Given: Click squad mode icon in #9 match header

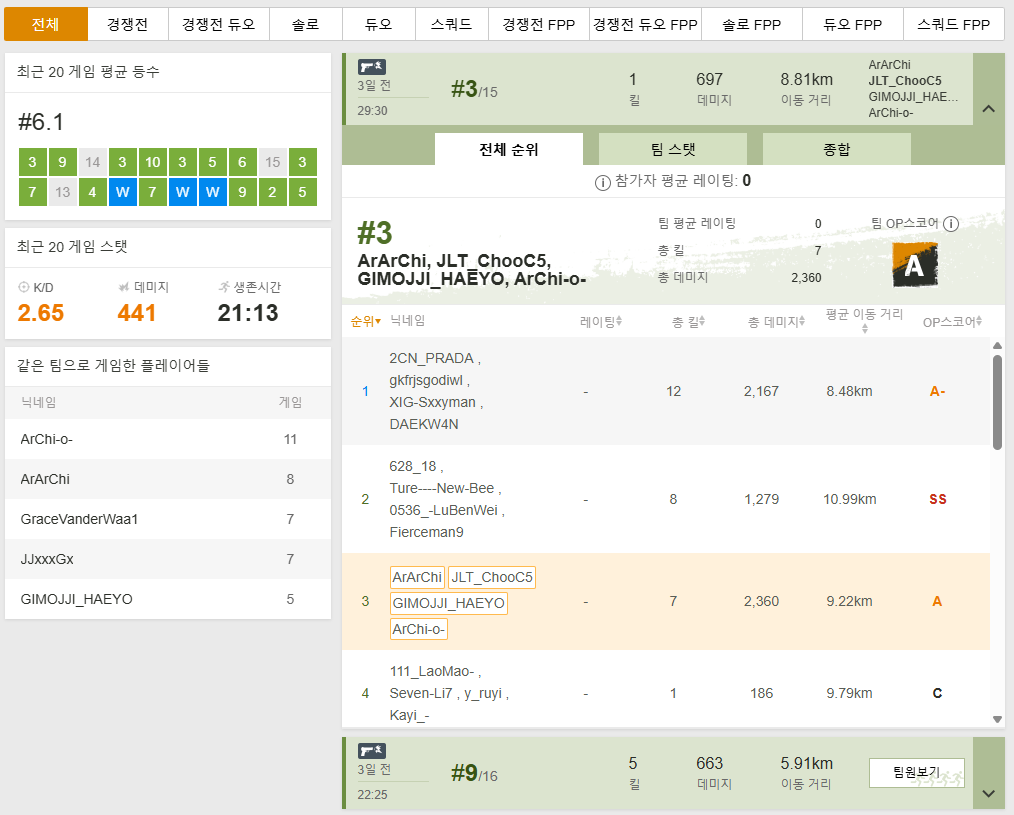Looking at the screenshot, I should [x=371, y=750].
